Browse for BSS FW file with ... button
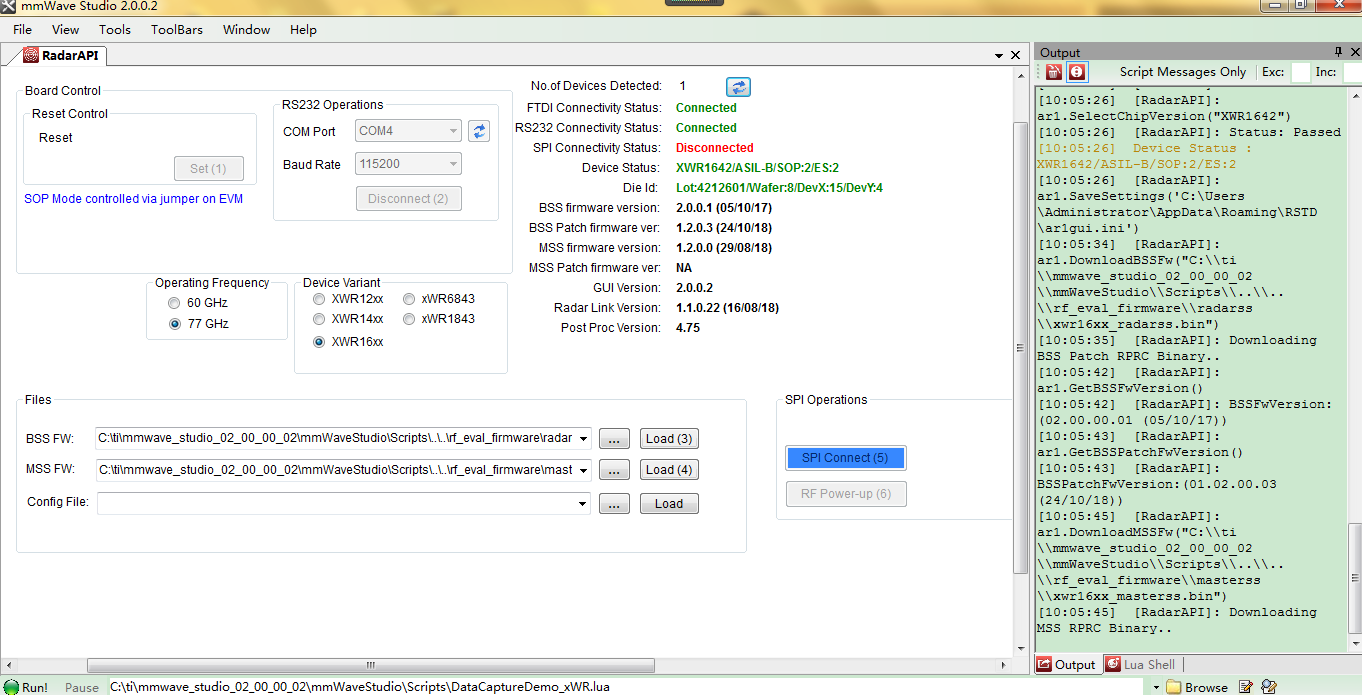The width and height of the screenshot is (1362, 695). coord(614,438)
